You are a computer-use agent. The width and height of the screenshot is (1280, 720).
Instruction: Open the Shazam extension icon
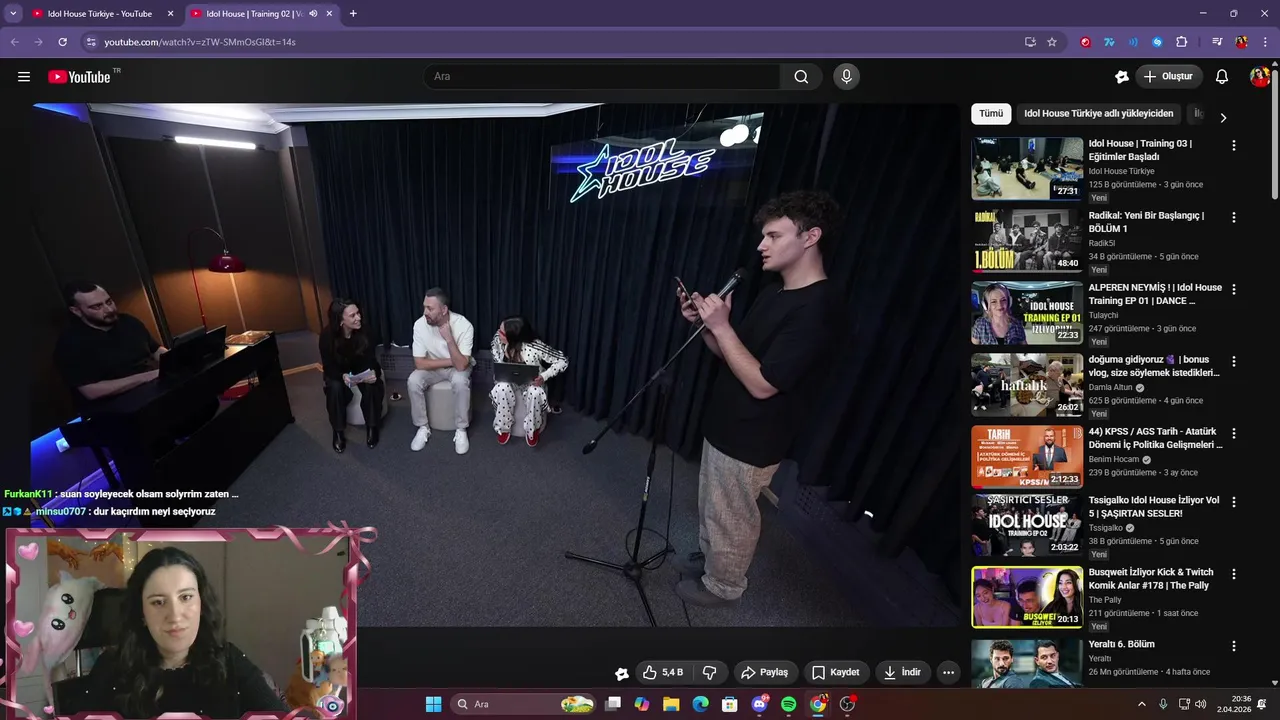(x=1157, y=42)
